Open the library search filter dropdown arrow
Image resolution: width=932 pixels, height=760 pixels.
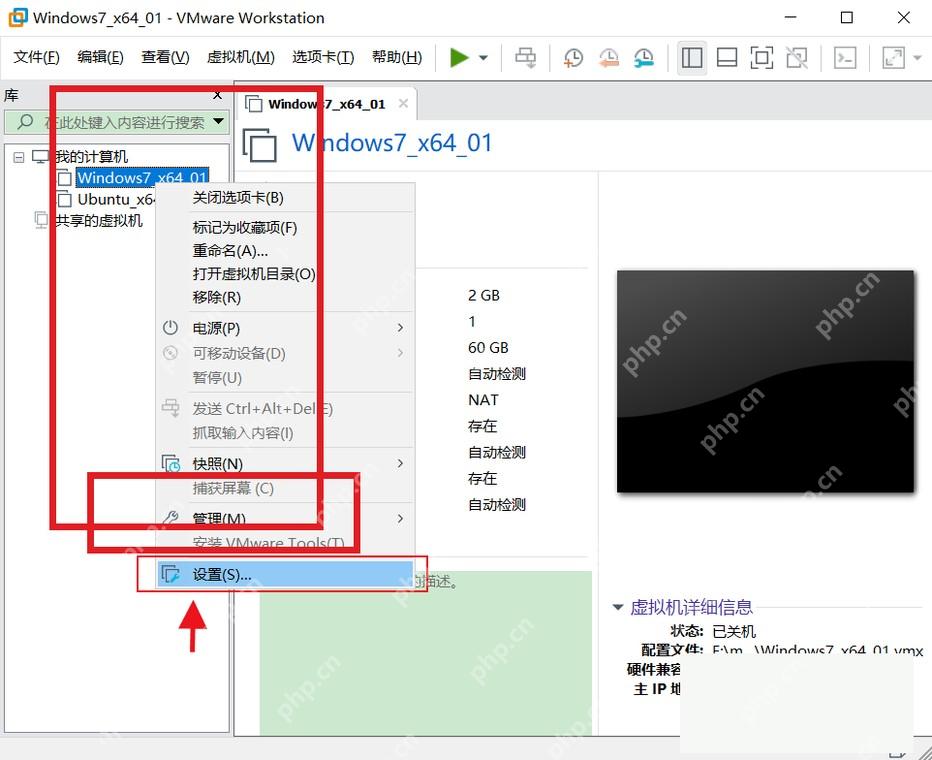coord(219,122)
